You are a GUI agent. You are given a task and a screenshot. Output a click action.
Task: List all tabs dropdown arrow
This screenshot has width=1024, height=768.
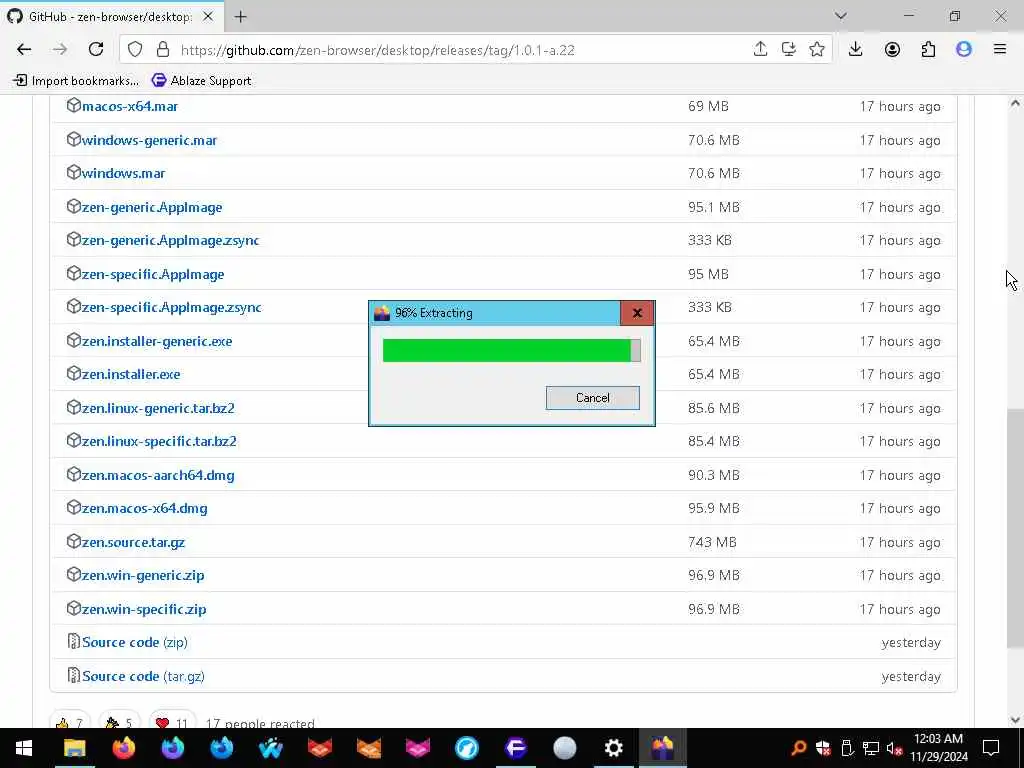pyautogui.click(x=840, y=16)
